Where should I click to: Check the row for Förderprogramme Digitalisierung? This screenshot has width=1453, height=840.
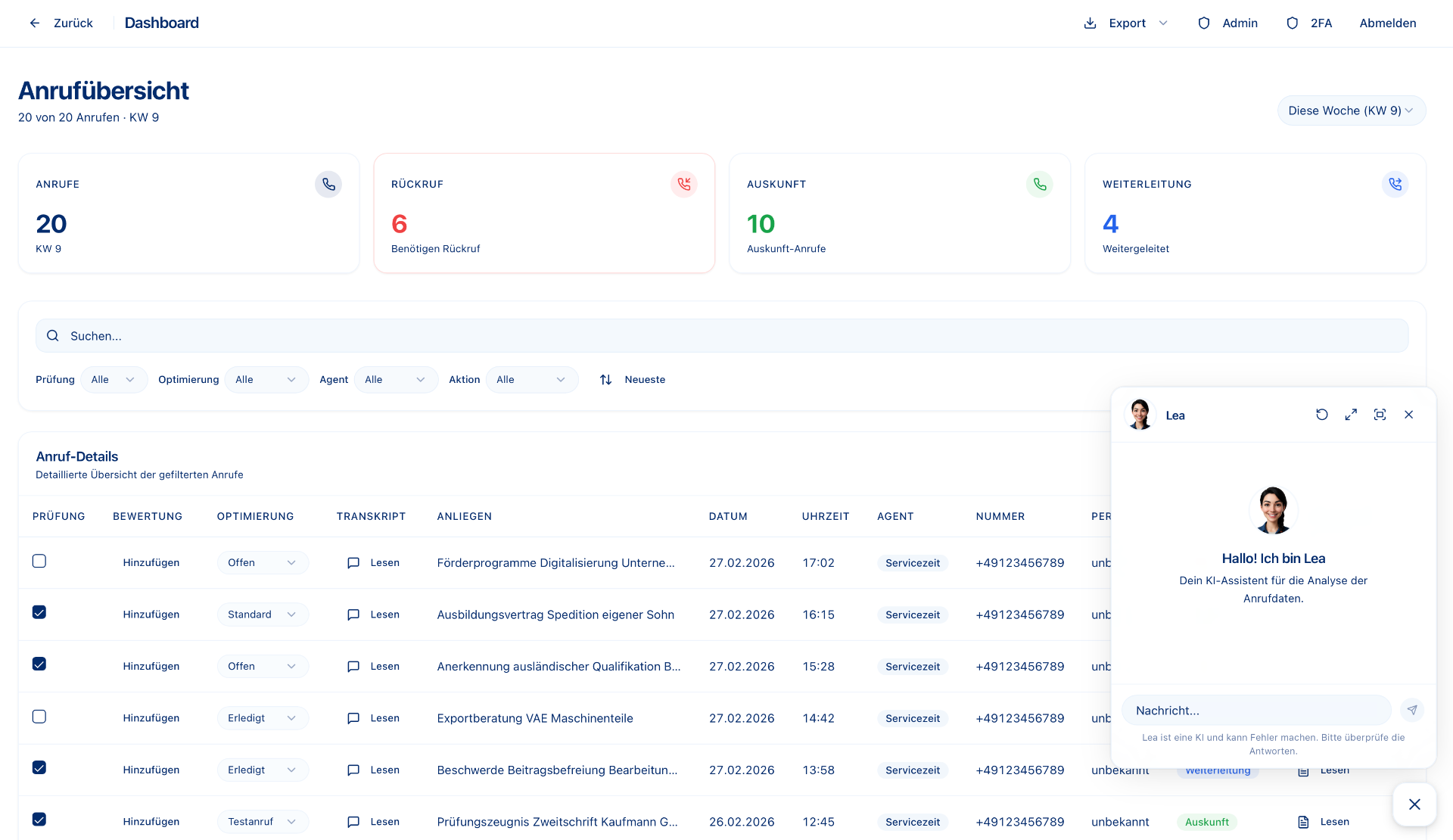(39, 562)
